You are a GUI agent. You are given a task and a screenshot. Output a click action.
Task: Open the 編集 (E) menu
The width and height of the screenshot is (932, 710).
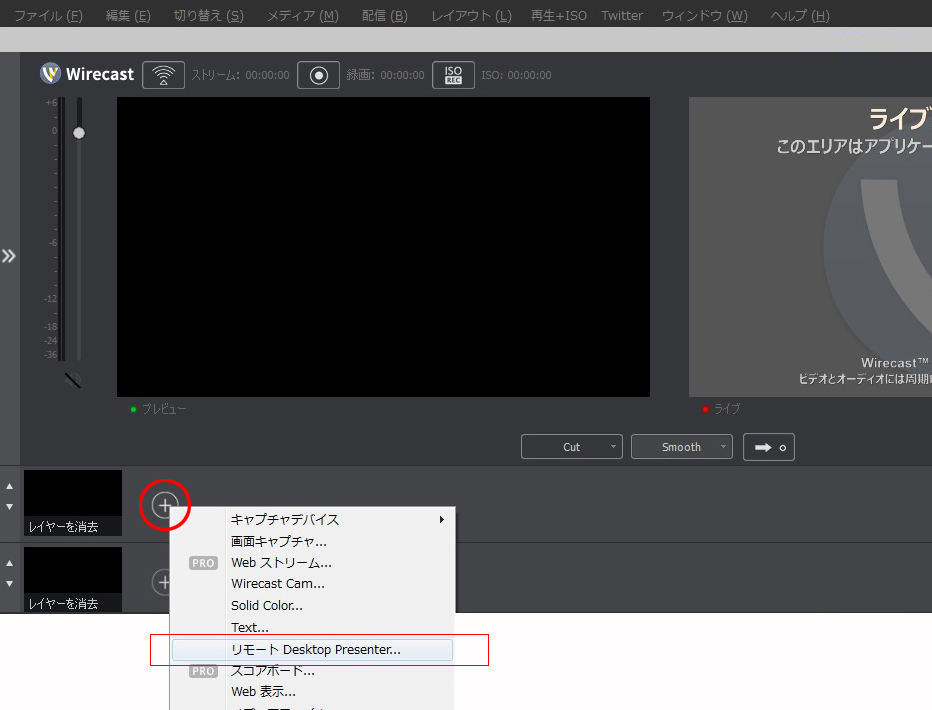tap(128, 15)
